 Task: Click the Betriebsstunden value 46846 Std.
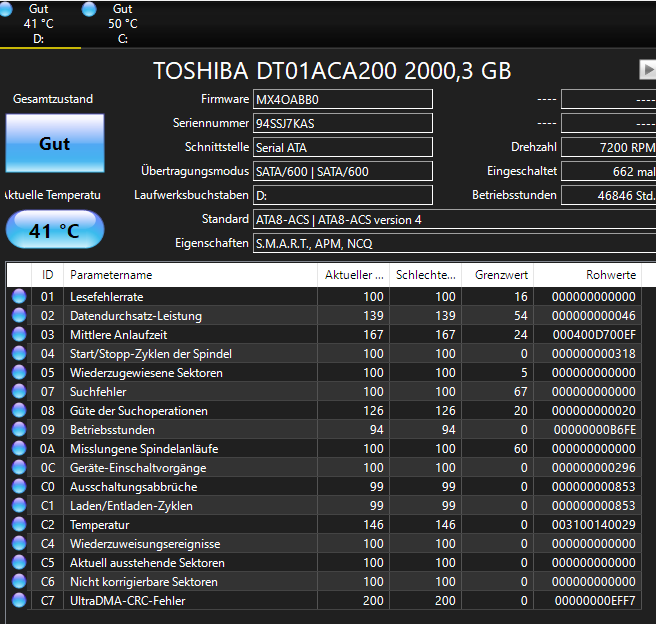[609, 195]
